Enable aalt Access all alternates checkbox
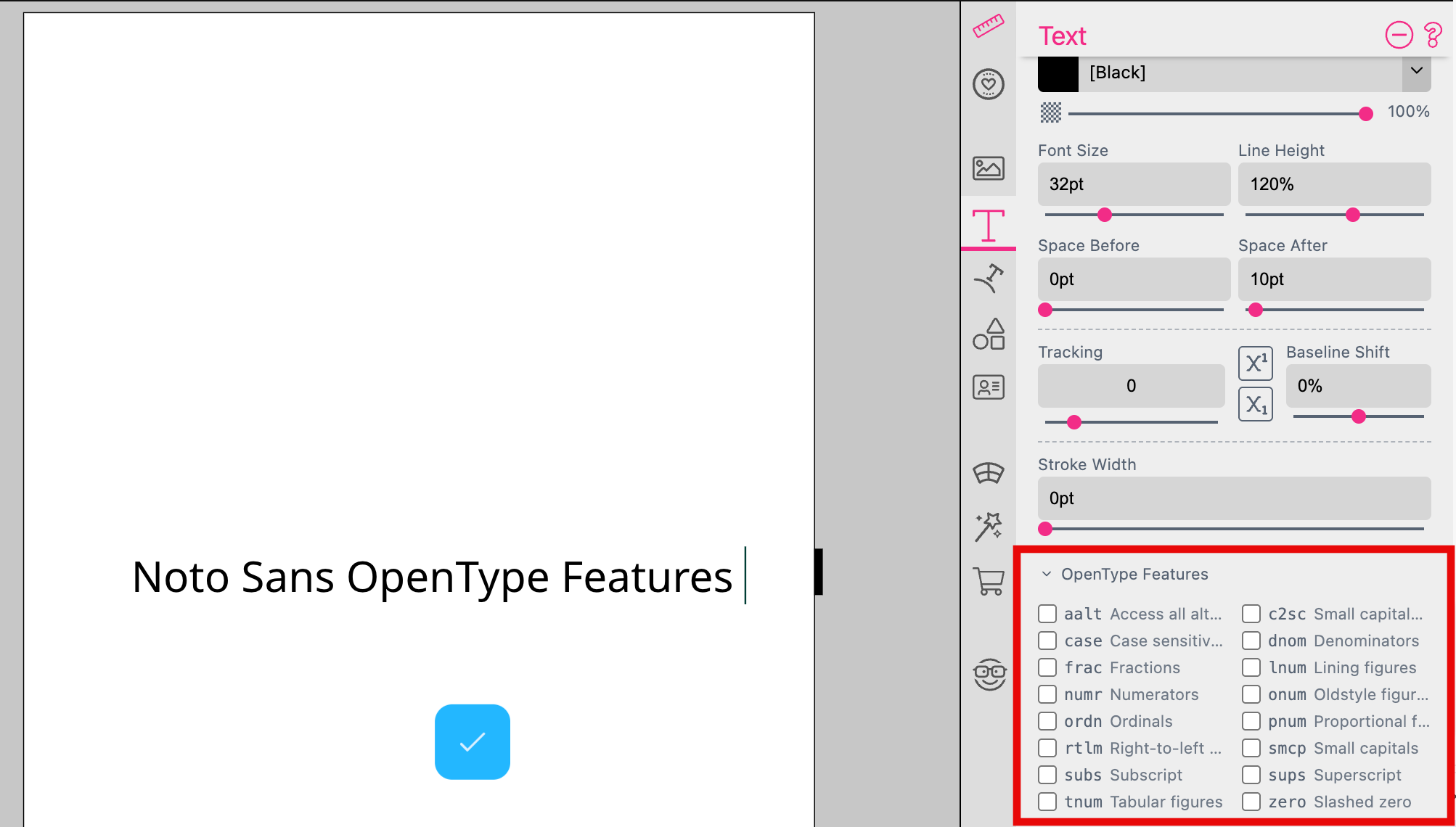1456x827 pixels. [x=1047, y=614]
